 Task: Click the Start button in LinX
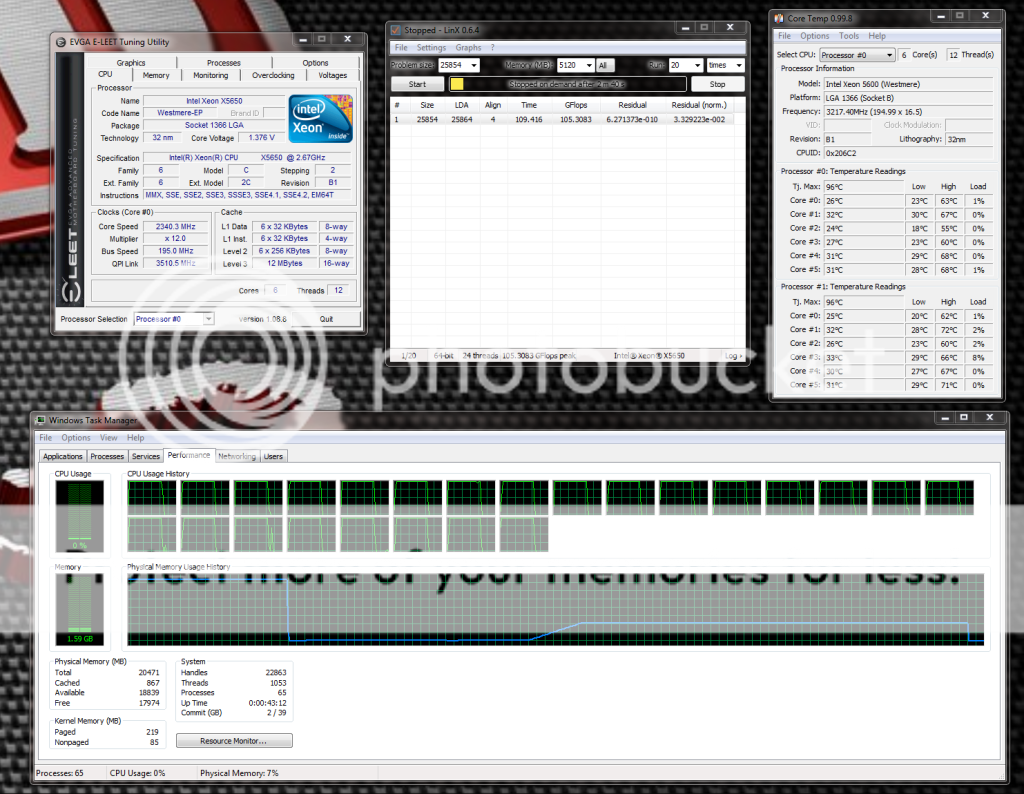pos(417,84)
